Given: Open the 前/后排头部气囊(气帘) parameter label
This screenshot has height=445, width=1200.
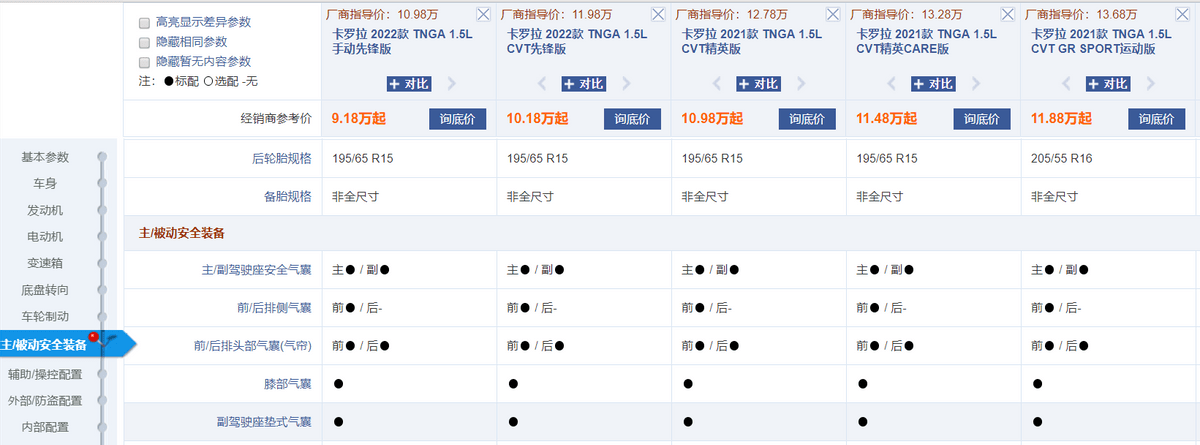Looking at the screenshot, I should click(x=253, y=346).
